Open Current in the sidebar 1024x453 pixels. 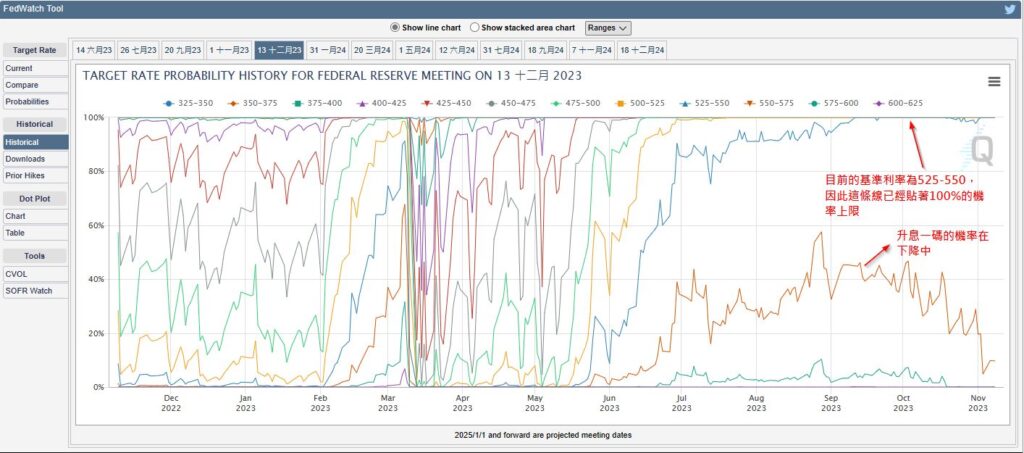pos(35,68)
